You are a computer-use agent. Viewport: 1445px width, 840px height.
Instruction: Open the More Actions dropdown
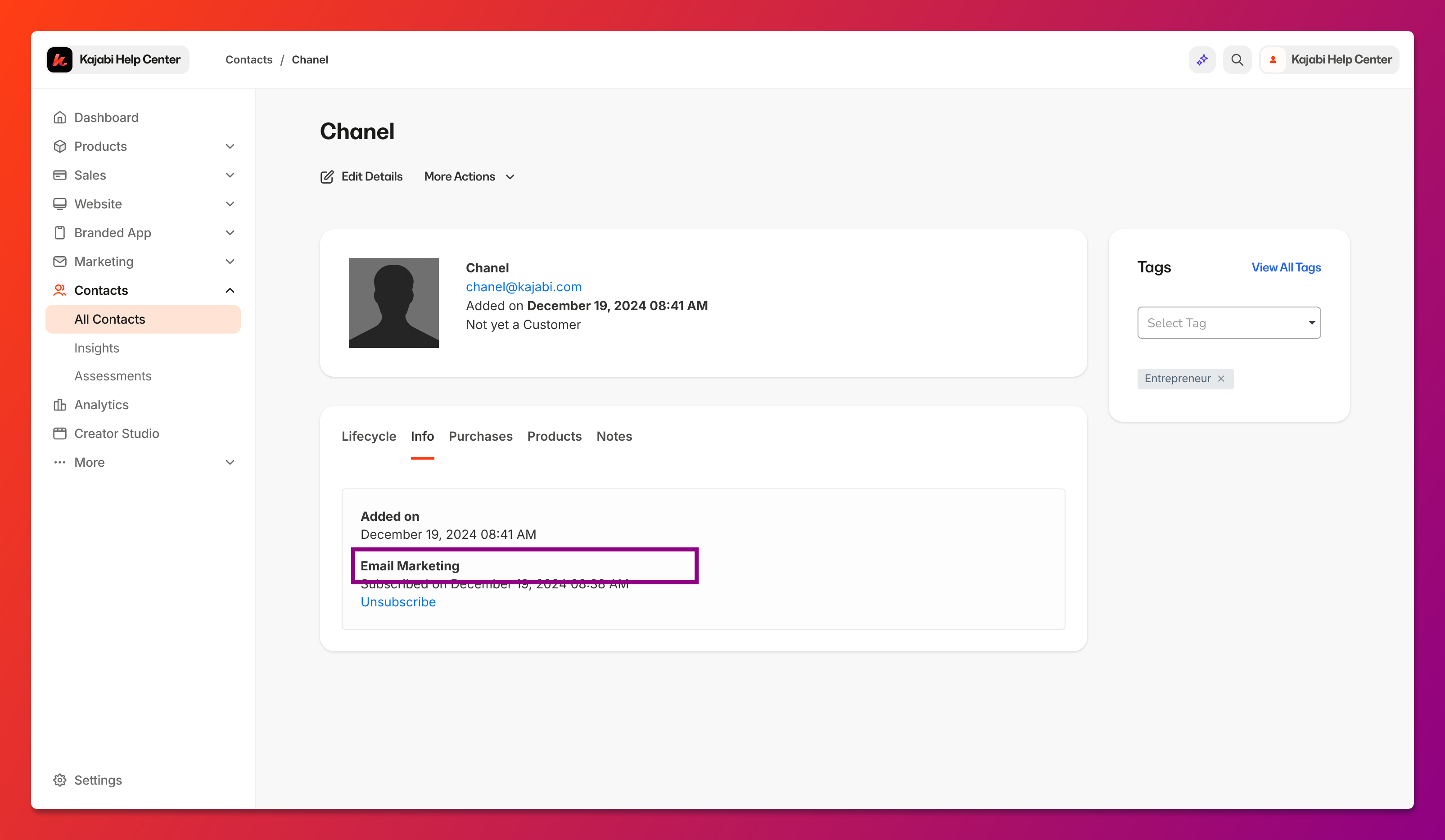469,176
